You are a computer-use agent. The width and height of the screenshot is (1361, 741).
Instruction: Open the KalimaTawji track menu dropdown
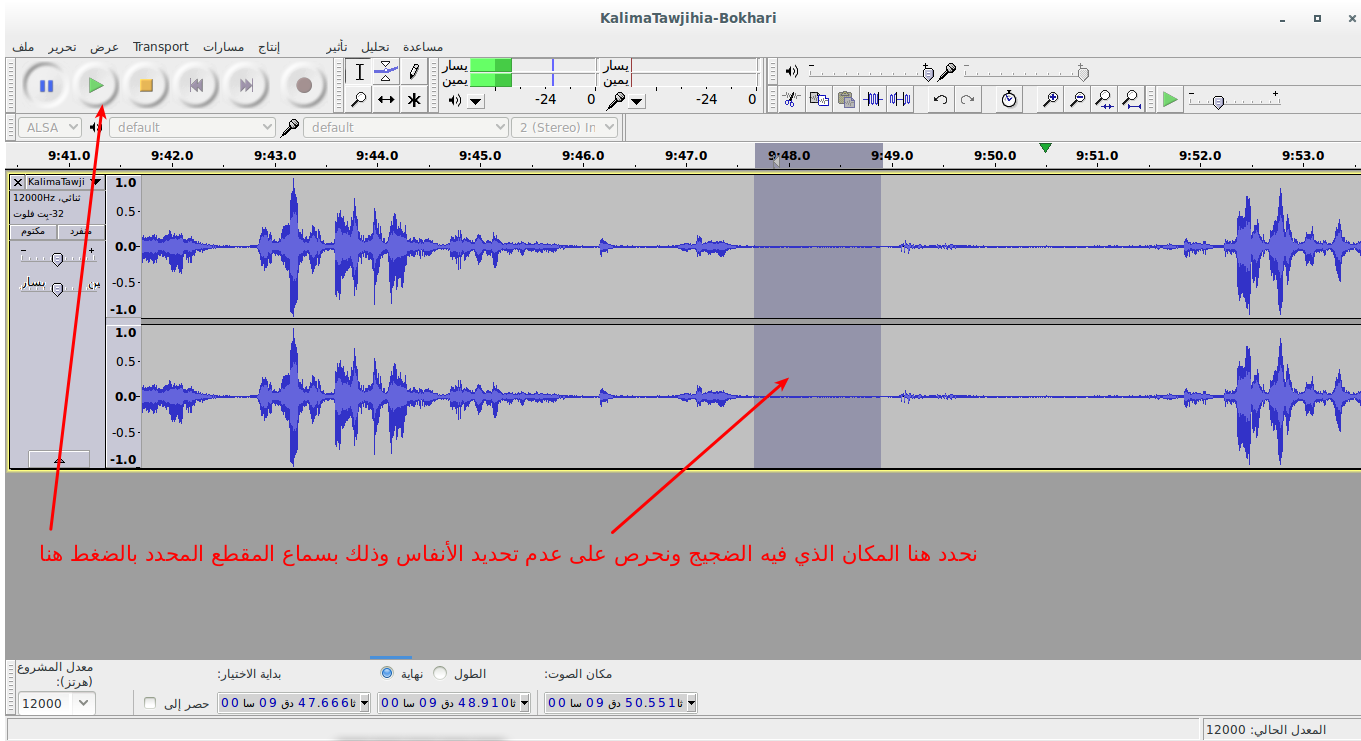coord(95,182)
